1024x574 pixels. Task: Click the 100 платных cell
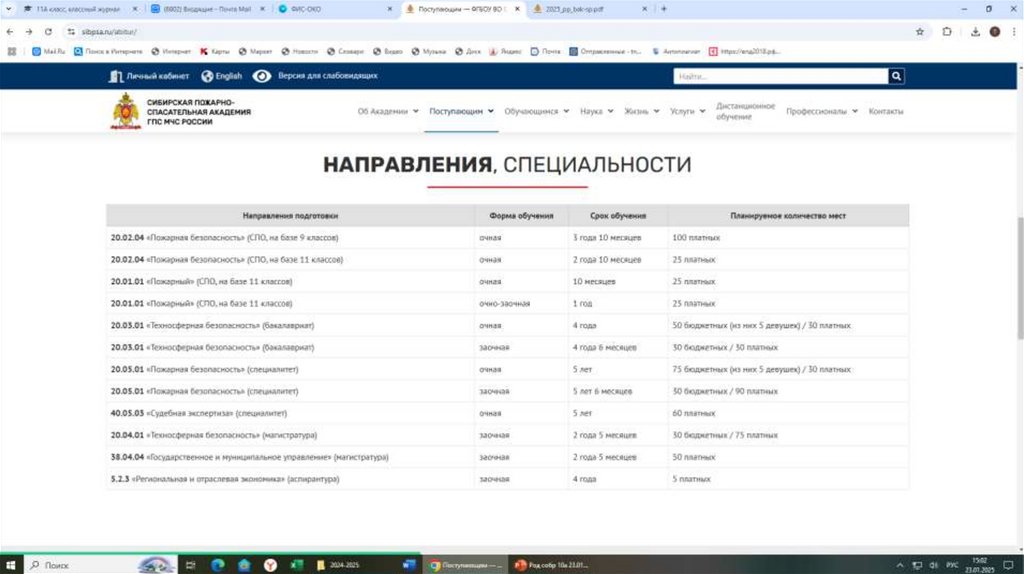point(788,238)
